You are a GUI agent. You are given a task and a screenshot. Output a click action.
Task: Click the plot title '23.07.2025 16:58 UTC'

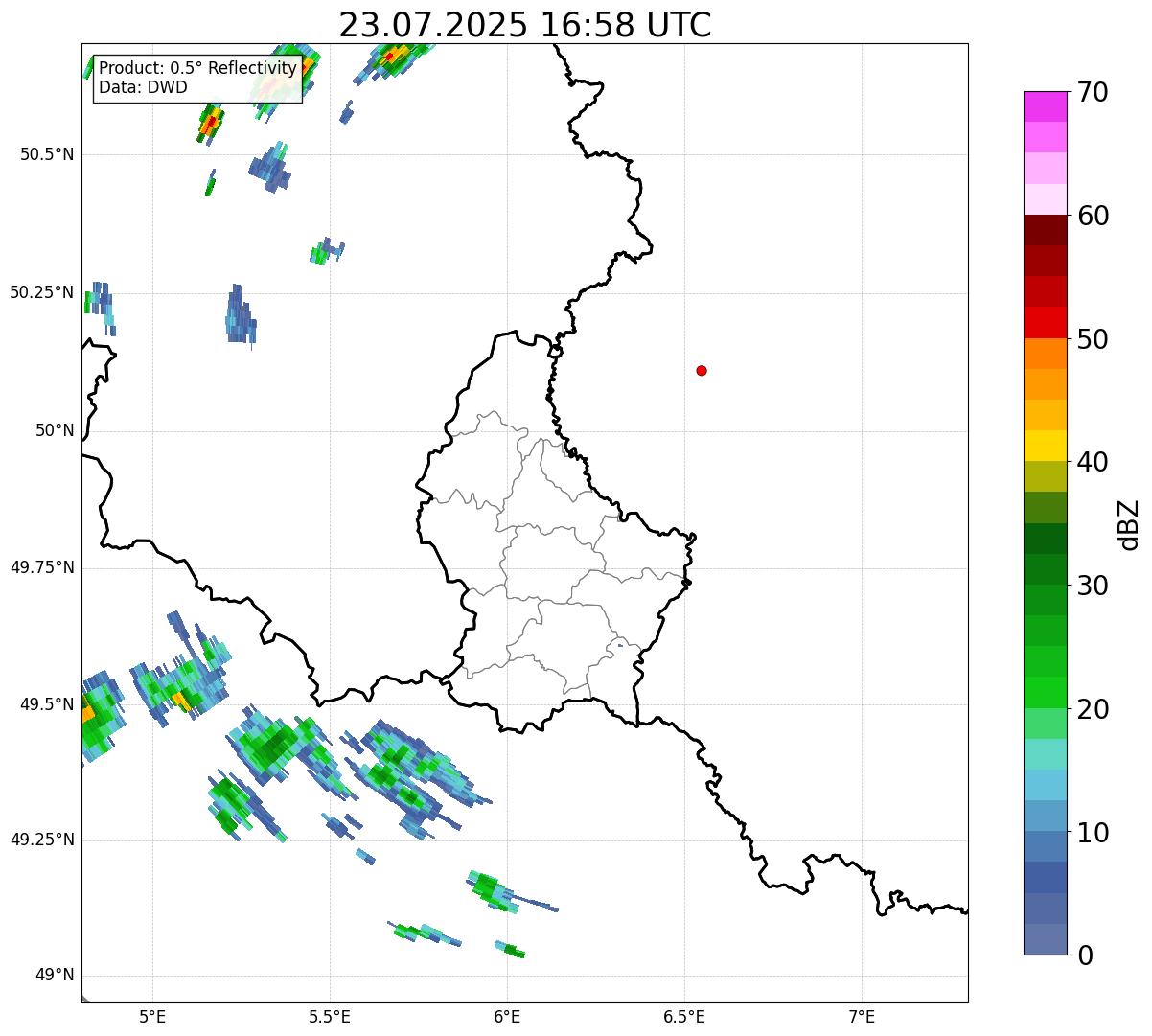click(525, 25)
